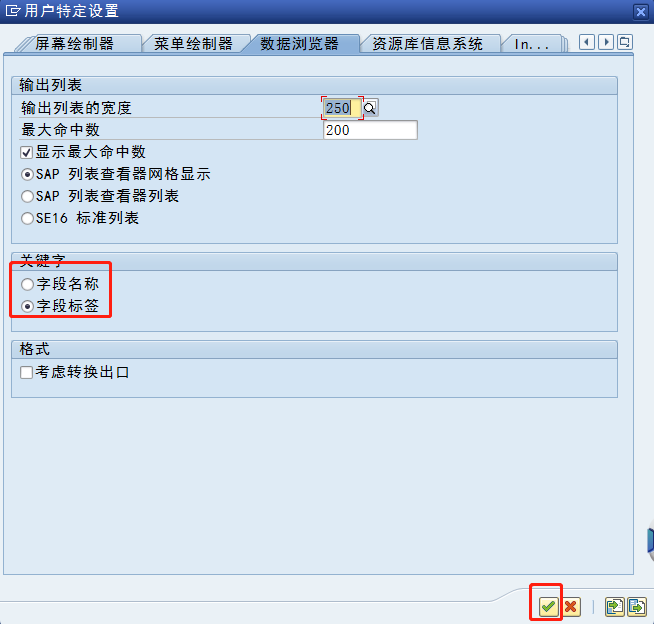Confirm settings with green checkmark icon
Screen dimensions: 654x624
coord(548,606)
